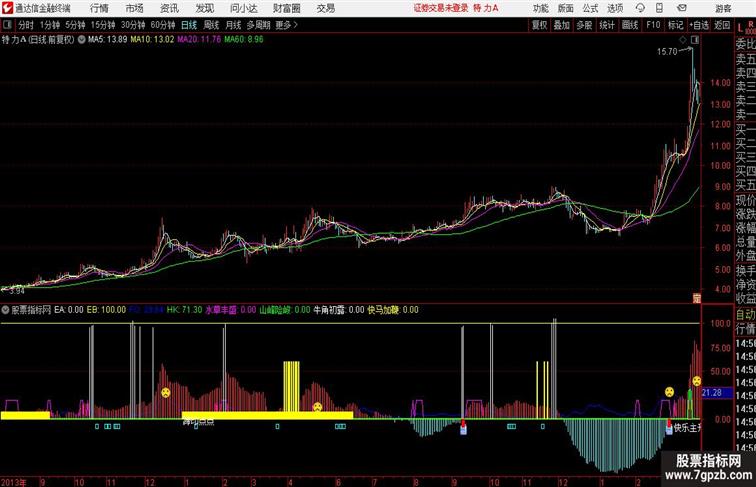
Task: Click the HK: 71.30 indicator value
Action: pyautogui.click(x=184, y=310)
